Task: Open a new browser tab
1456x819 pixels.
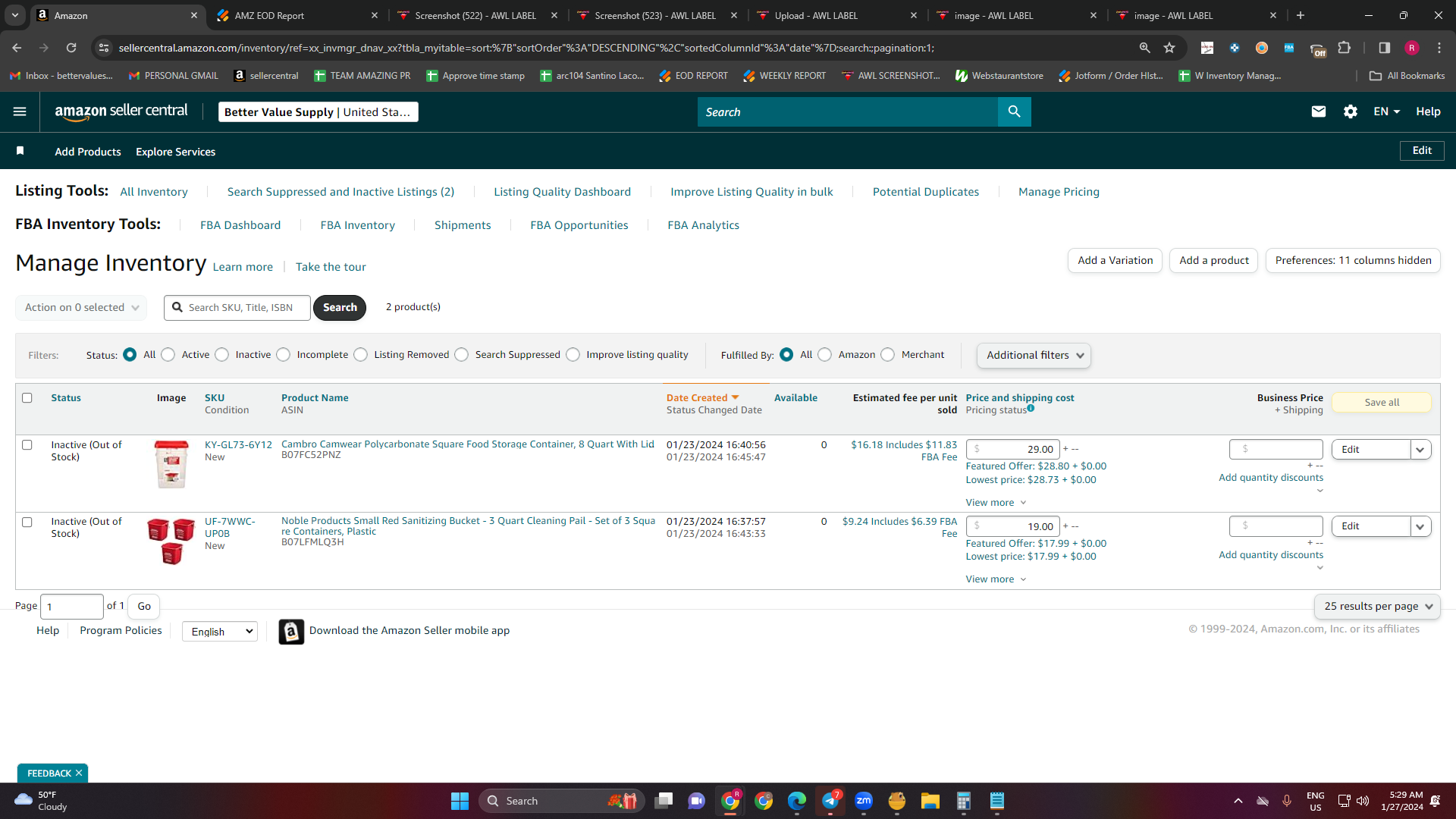Action: pyautogui.click(x=1301, y=15)
